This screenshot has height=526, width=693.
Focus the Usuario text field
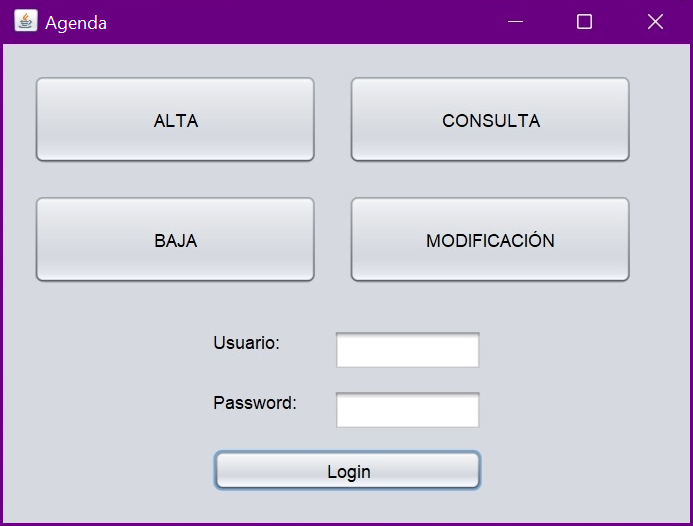tap(408, 350)
